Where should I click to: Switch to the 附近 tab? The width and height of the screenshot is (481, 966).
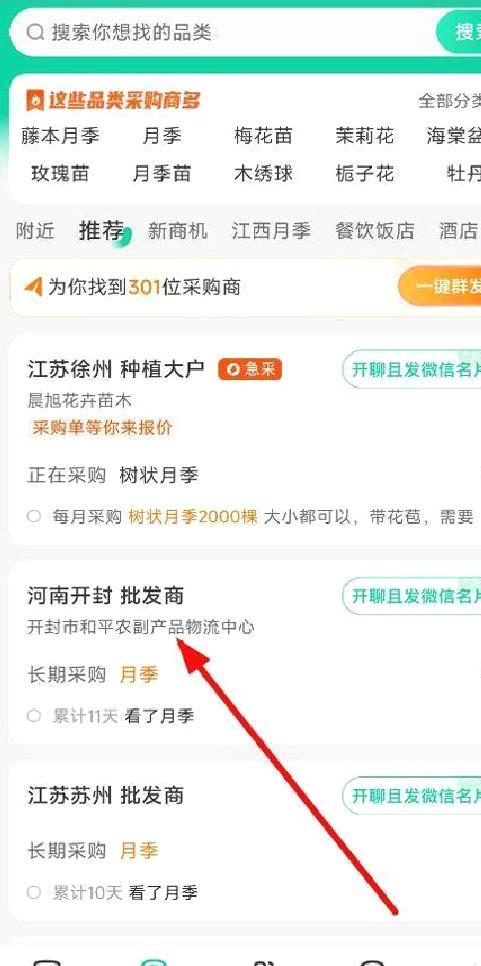tap(35, 231)
